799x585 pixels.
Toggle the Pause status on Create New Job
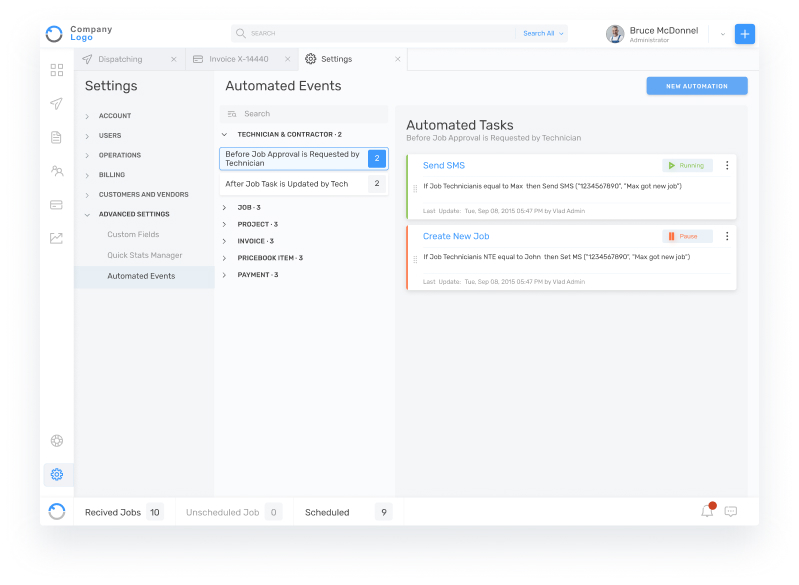coord(687,236)
